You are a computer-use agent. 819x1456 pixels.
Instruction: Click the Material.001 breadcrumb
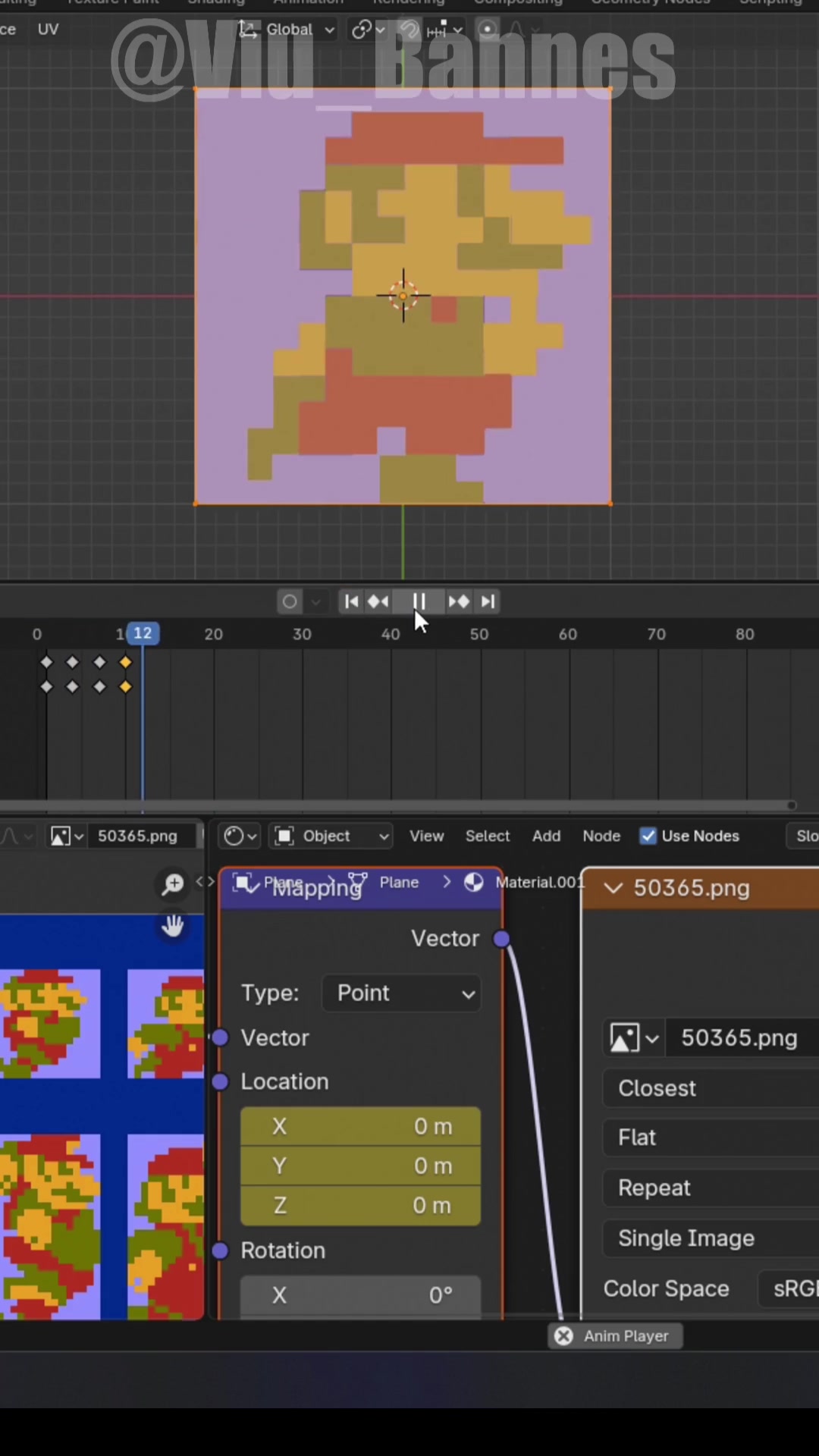540,882
